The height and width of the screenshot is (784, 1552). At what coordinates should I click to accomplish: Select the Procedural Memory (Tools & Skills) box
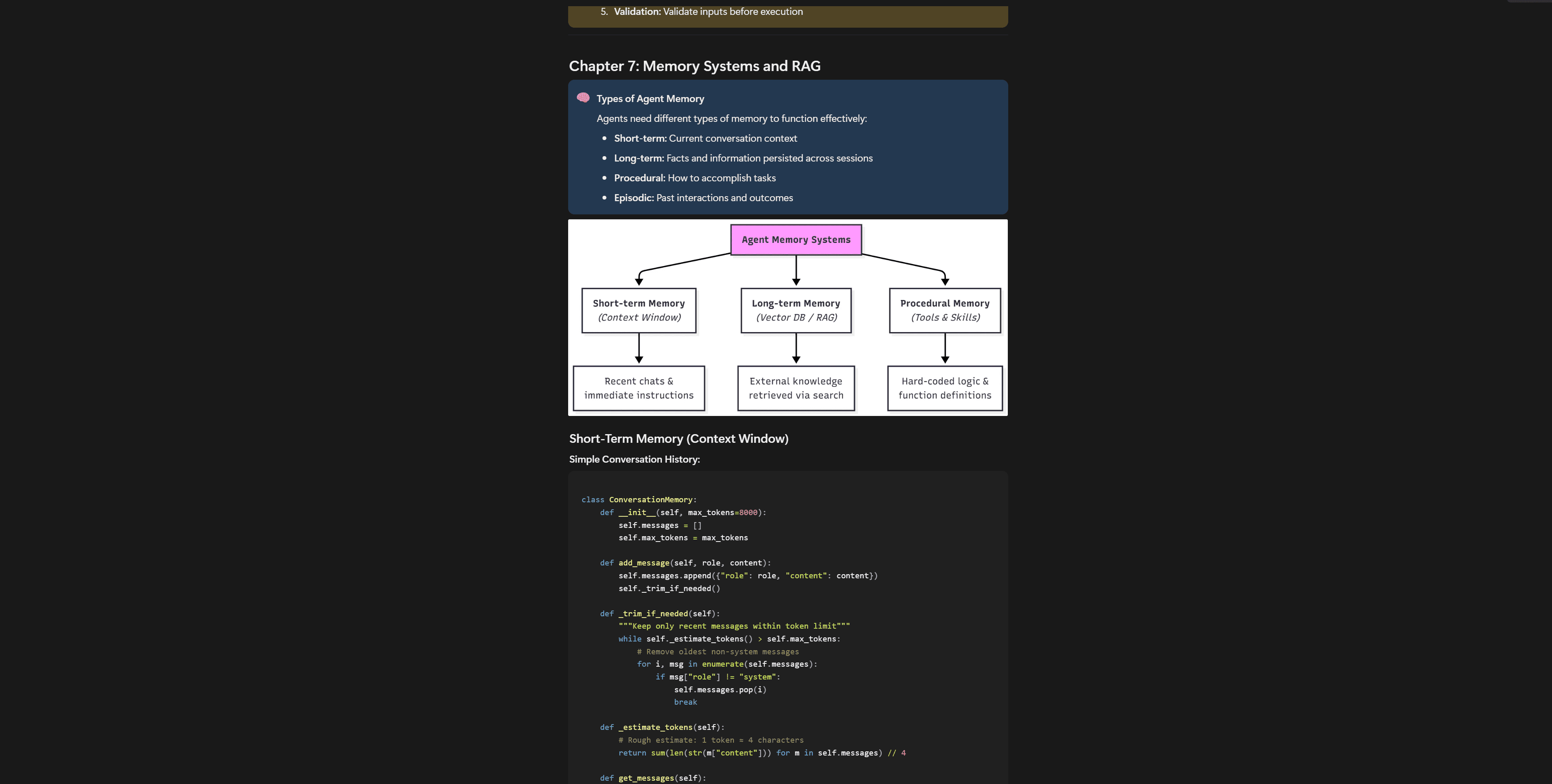(944, 310)
